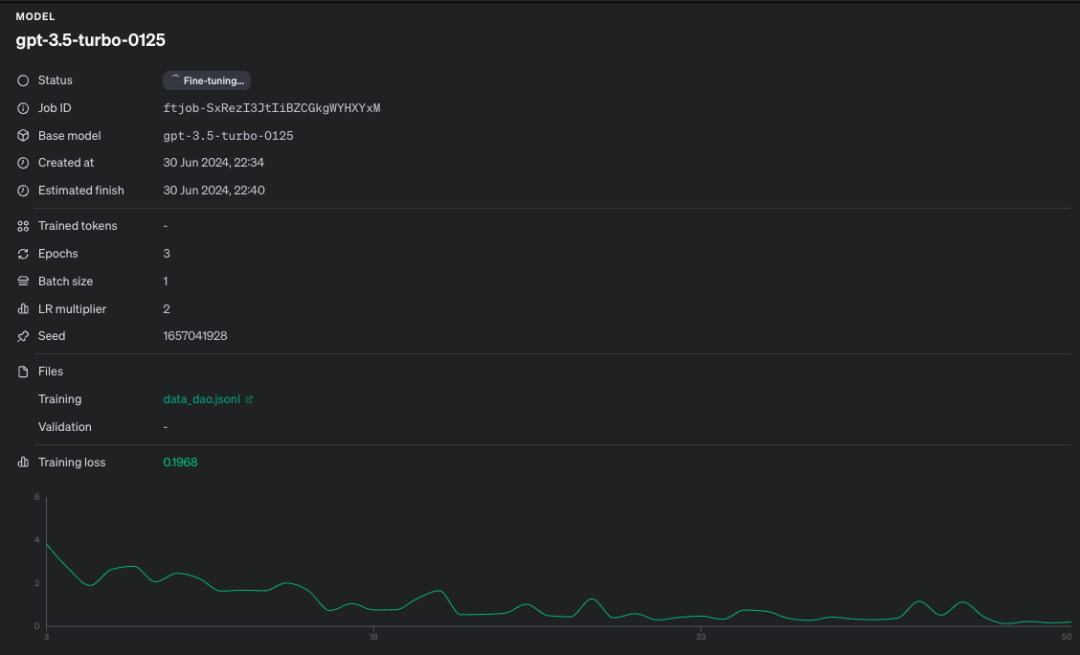Click the Seed pin icon
The height and width of the screenshot is (655, 1080).
pyautogui.click(x=23, y=336)
